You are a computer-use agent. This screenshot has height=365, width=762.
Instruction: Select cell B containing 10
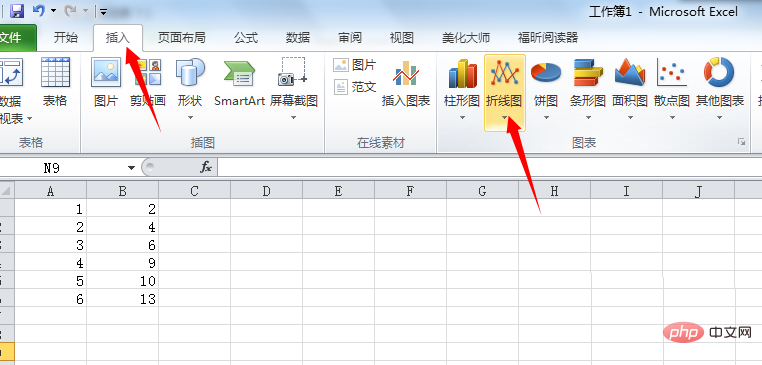click(122, 281)
